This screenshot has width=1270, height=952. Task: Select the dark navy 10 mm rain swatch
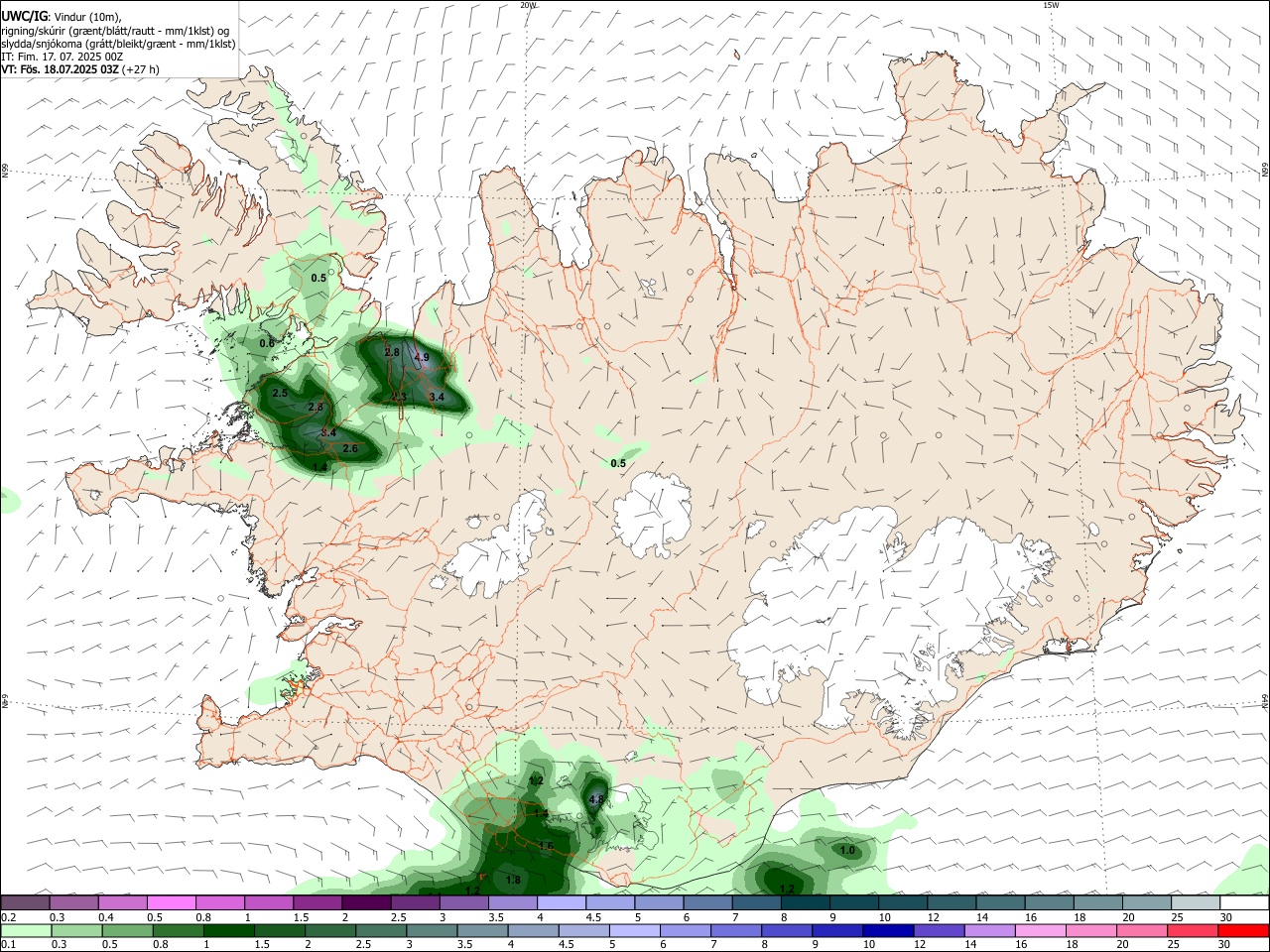(887, 930)
